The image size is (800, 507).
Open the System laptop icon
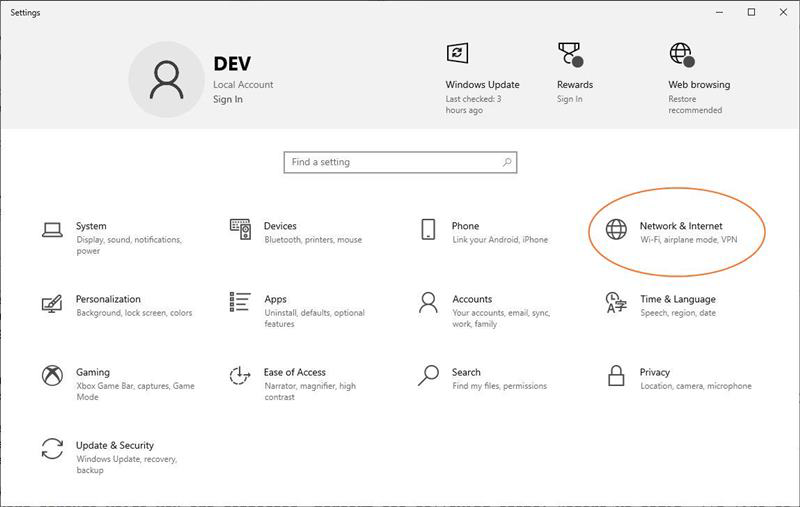(52, 230)
